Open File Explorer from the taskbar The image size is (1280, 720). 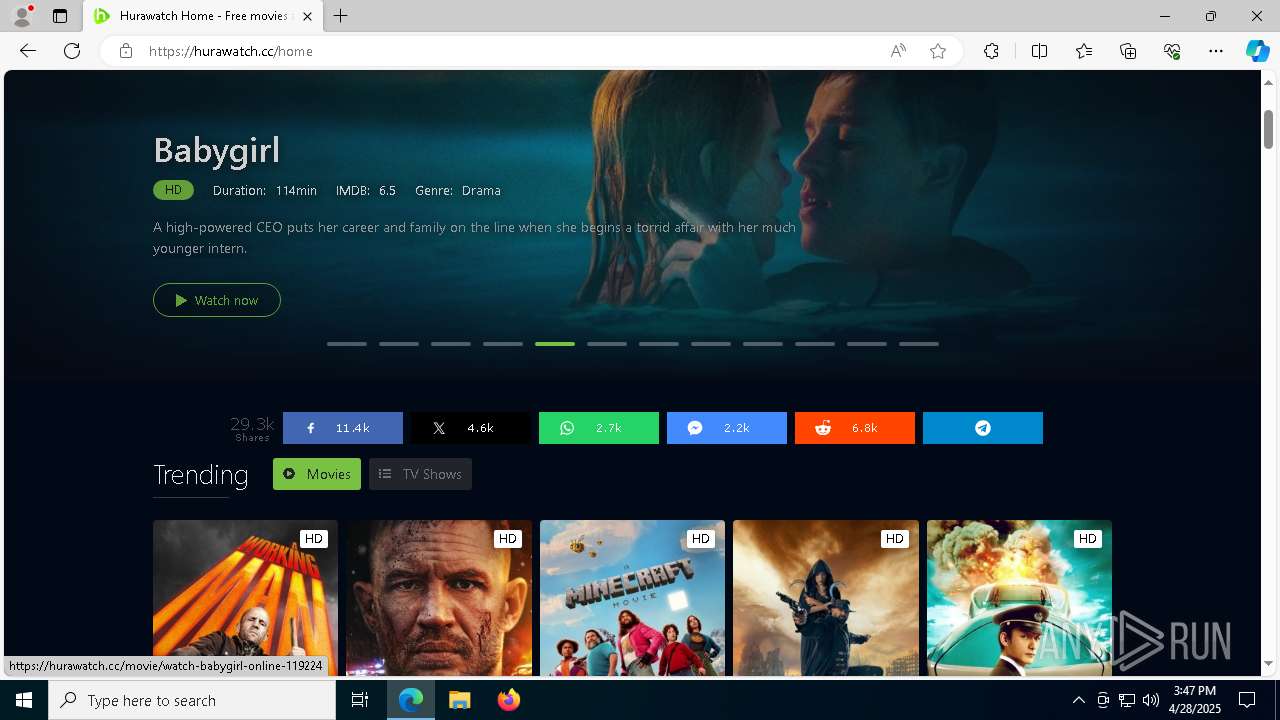coord(459,700)
